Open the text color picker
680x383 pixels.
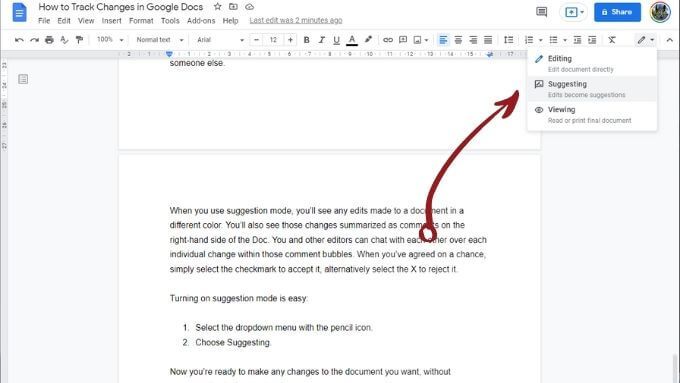pyautogui.click(x=352, y=40)
